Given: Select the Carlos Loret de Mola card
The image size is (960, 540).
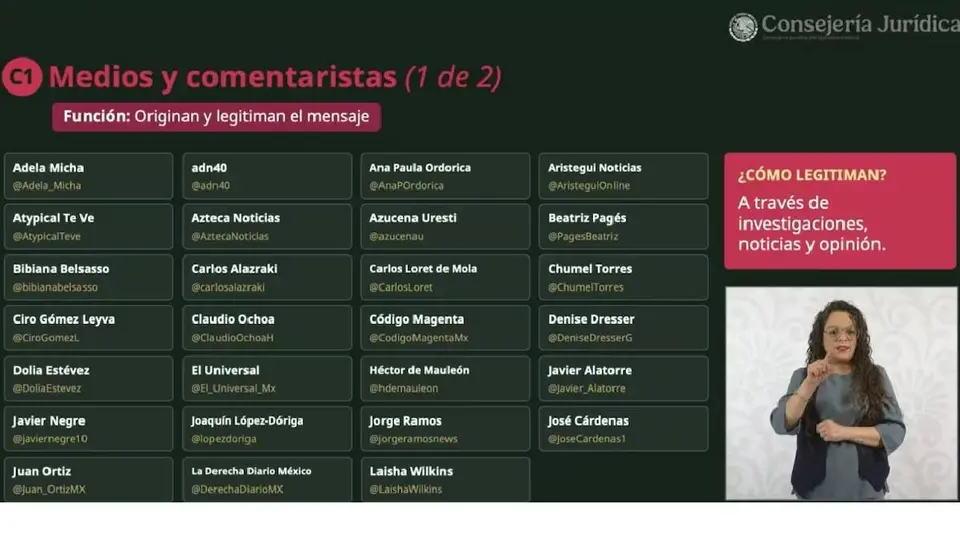Looking at the screenshot, I should (445, 277).
